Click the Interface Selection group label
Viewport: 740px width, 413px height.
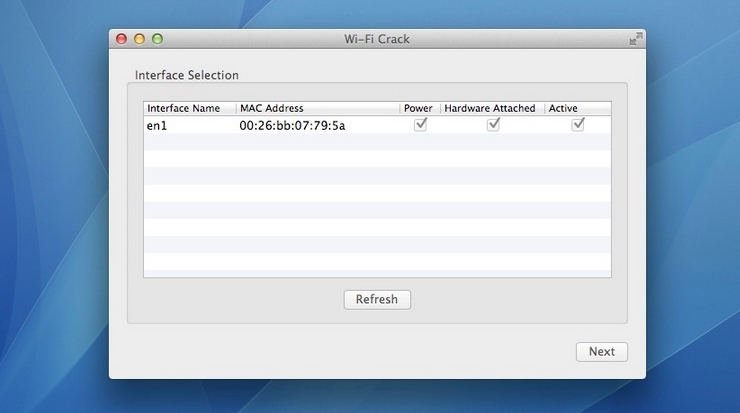click(x=187, y=75)
